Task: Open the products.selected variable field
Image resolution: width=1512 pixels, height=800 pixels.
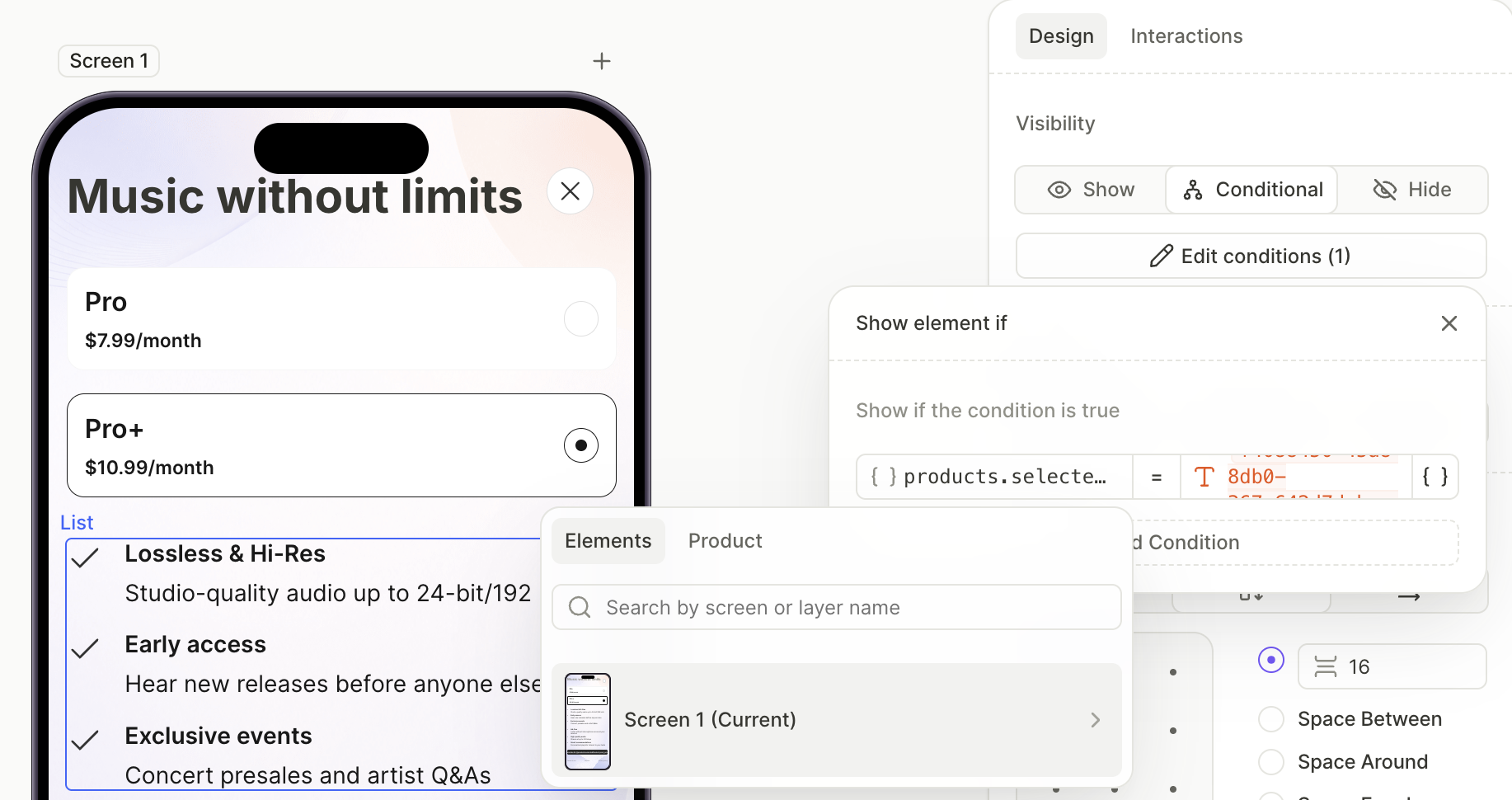Action: (x=994, y=477)
